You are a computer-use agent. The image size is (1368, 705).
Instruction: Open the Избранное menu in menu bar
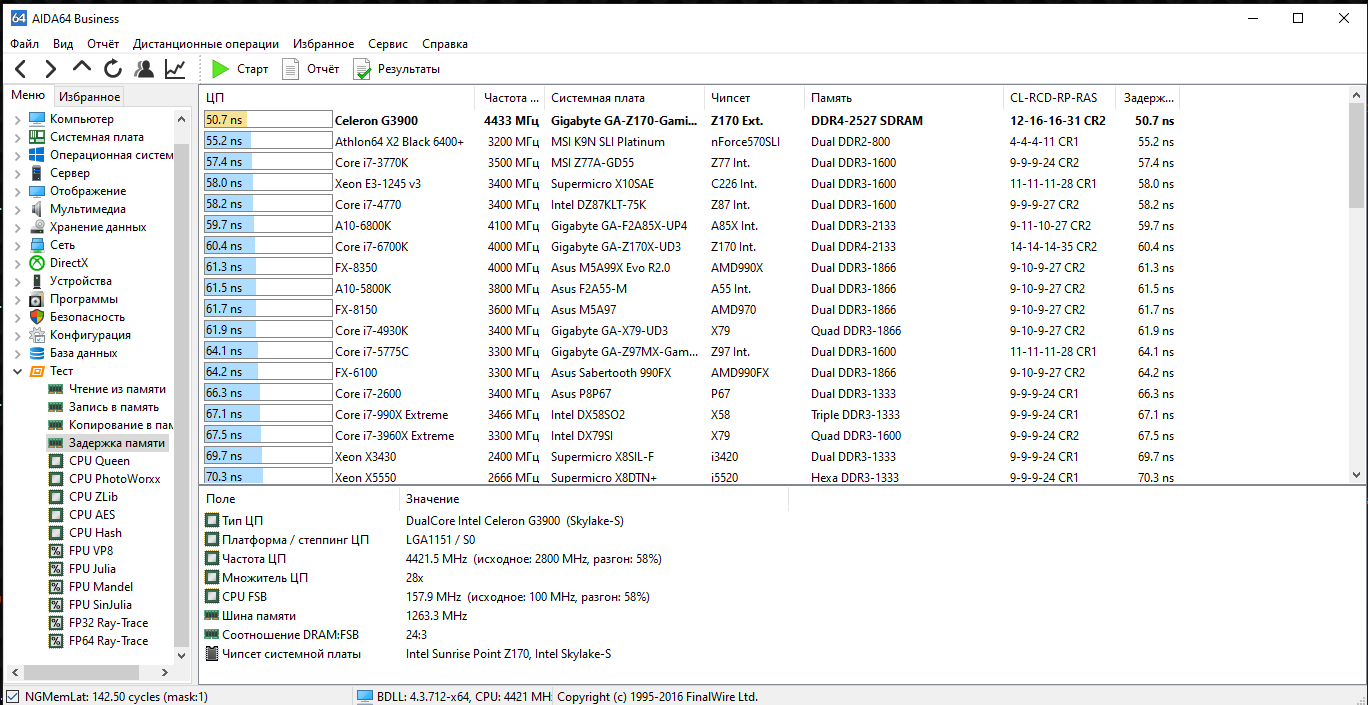[324, 44]
